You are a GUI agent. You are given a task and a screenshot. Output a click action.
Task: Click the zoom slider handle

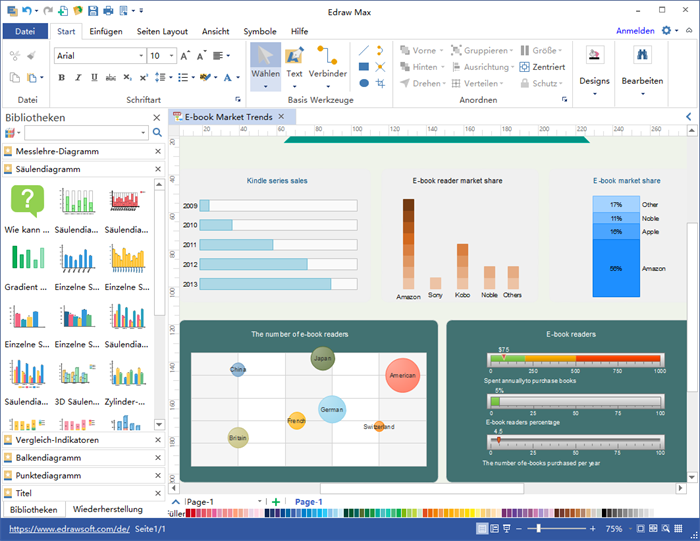tap(538, 529)
